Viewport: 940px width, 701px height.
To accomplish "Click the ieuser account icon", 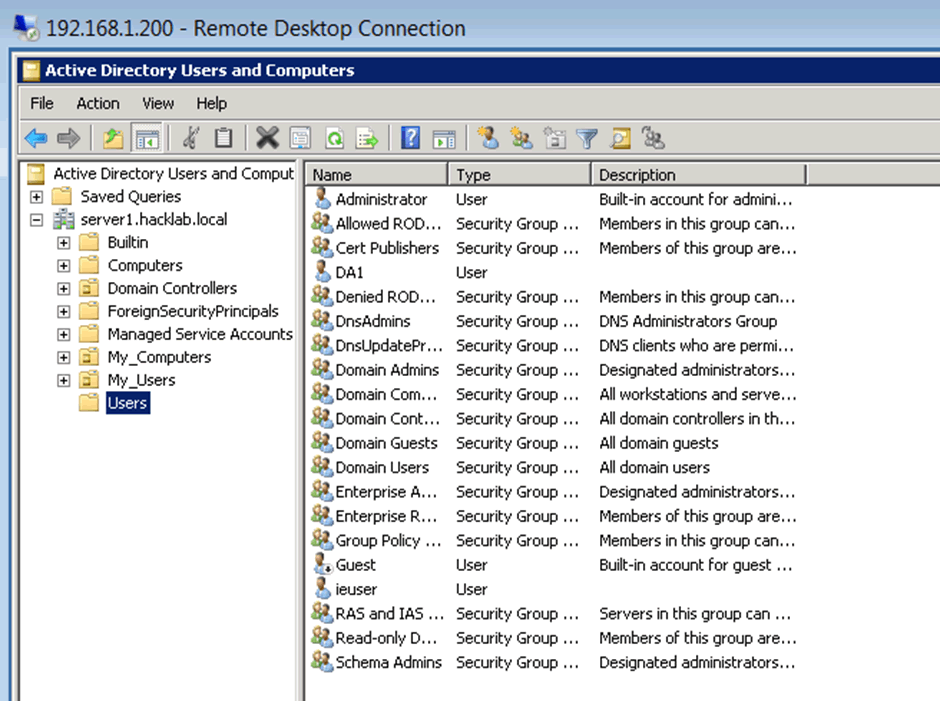I will (x=323, y=589).
